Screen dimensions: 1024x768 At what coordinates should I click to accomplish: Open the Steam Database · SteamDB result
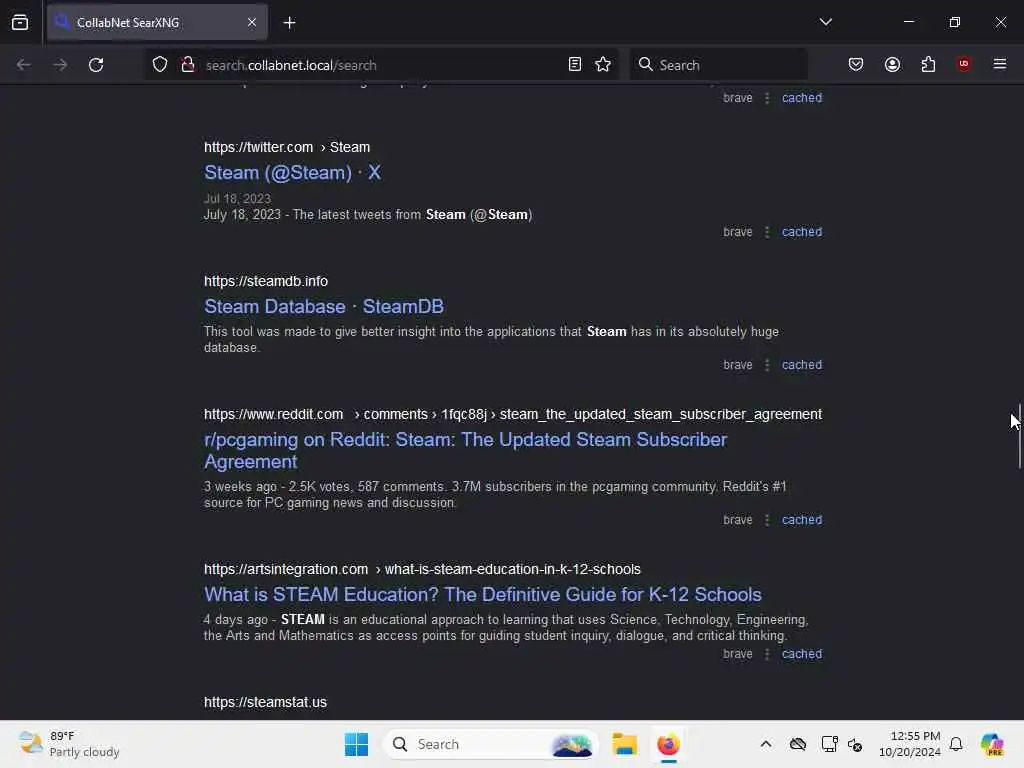pyautogui.click(x=324, y=306)
